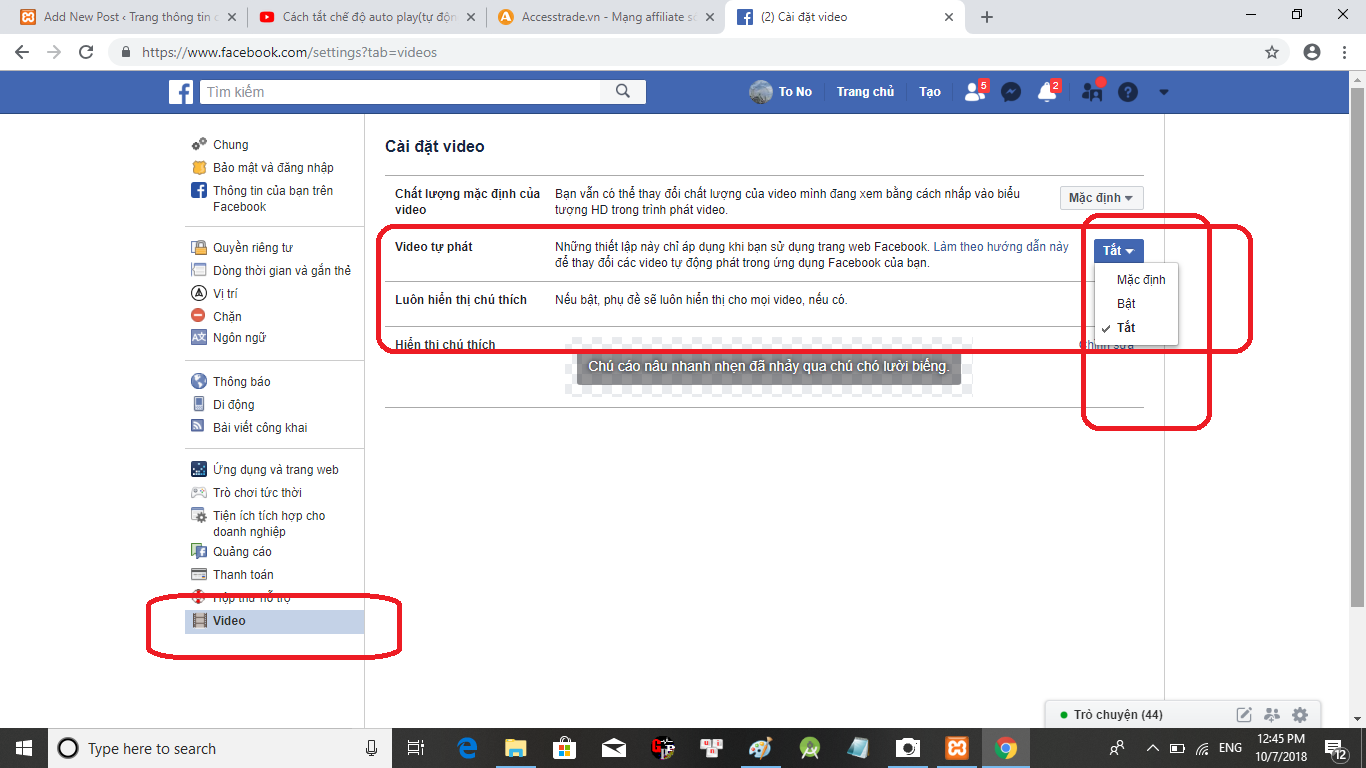Choose the checked 'Tắt' option

[x=1126, y=328]
